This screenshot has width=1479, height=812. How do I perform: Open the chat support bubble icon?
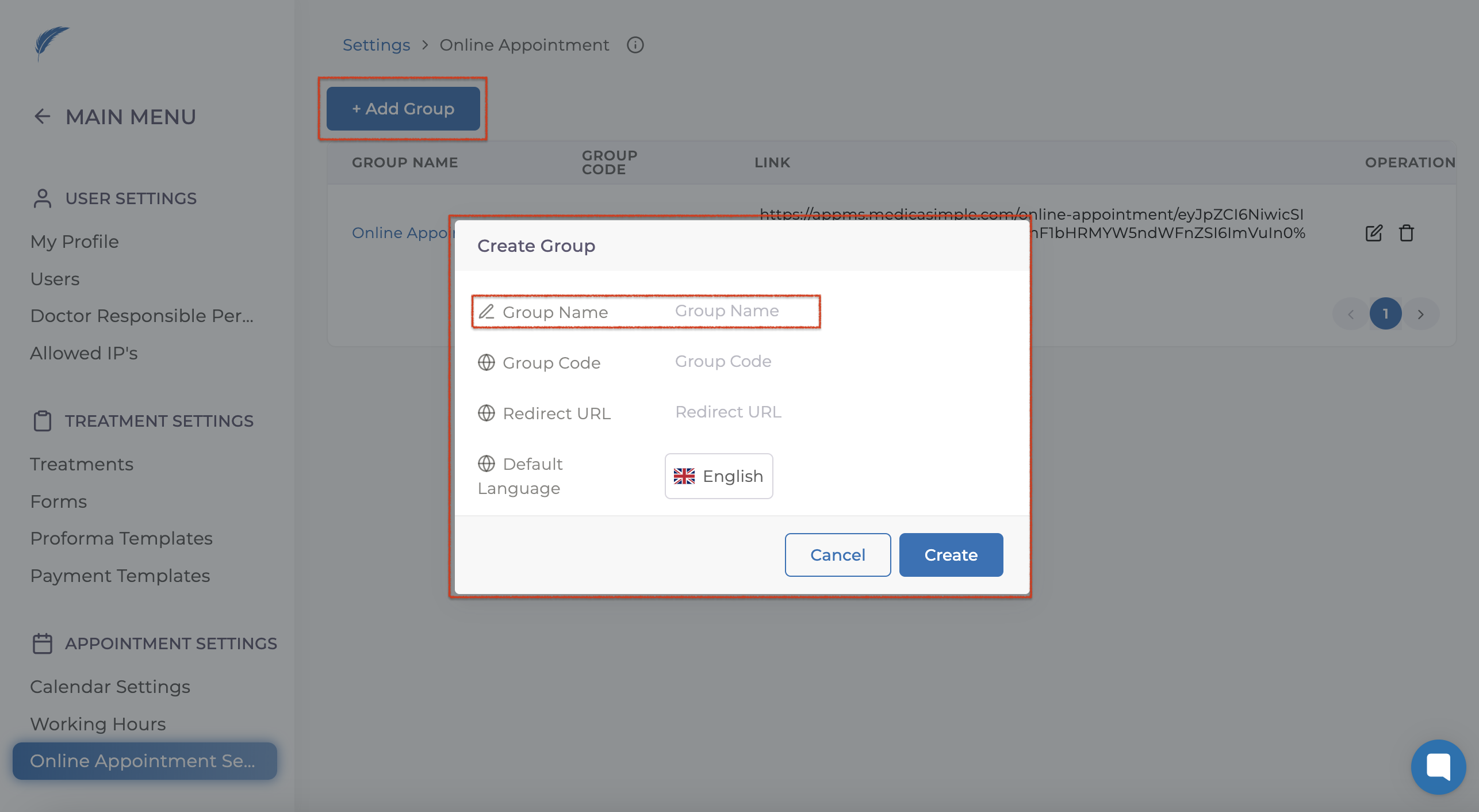tap(1438, 767)
